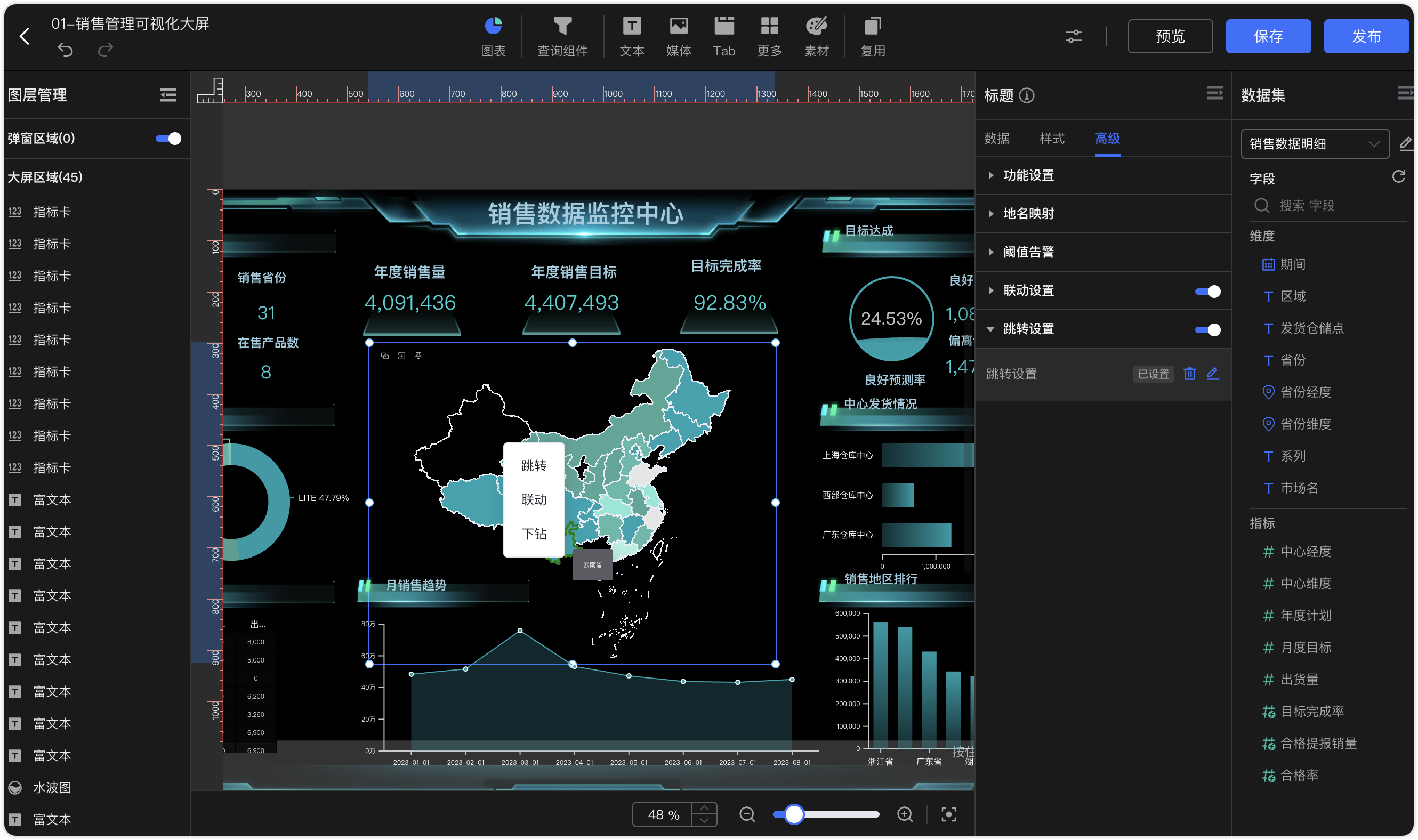Decrease the zoom percentage with down stepper
Image resolution: width=1418 pixels, height=840 pixels.
[704, 821]
